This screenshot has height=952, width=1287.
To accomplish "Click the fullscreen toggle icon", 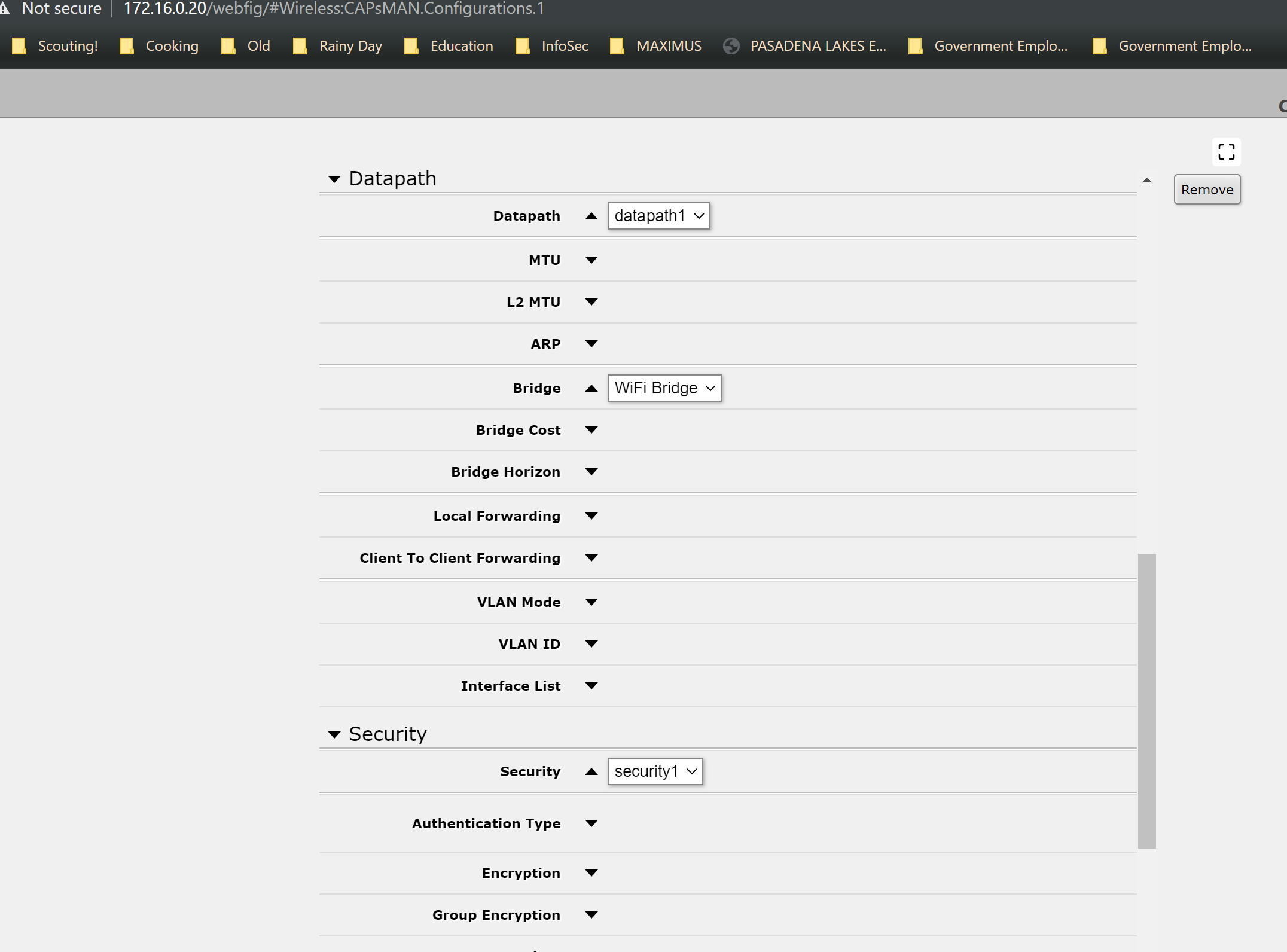I will (1226, 152).
